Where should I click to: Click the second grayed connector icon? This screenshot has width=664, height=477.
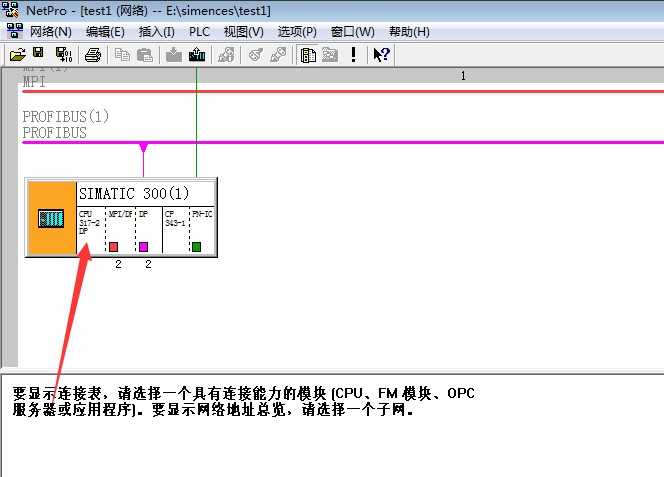278,55
